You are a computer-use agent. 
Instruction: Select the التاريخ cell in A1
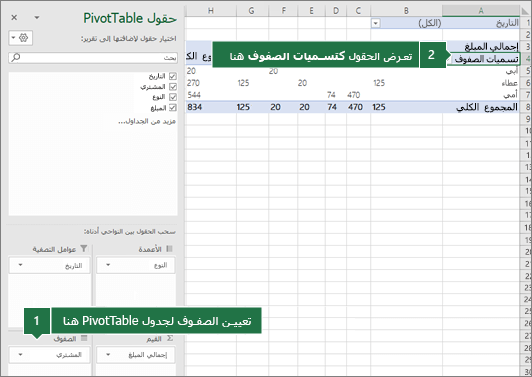point(481,23)
